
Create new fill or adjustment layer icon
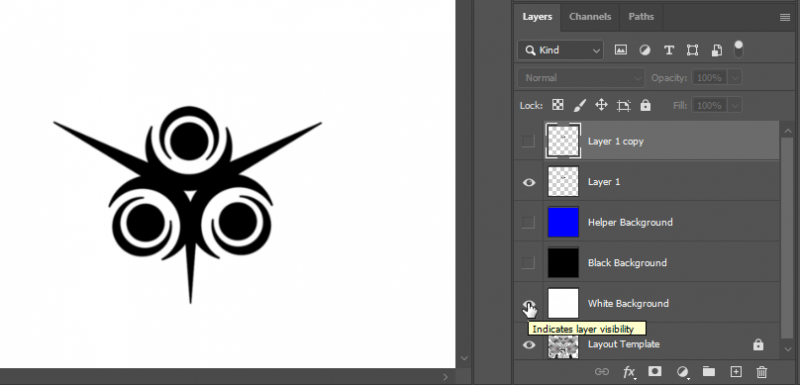click(682, 372)
